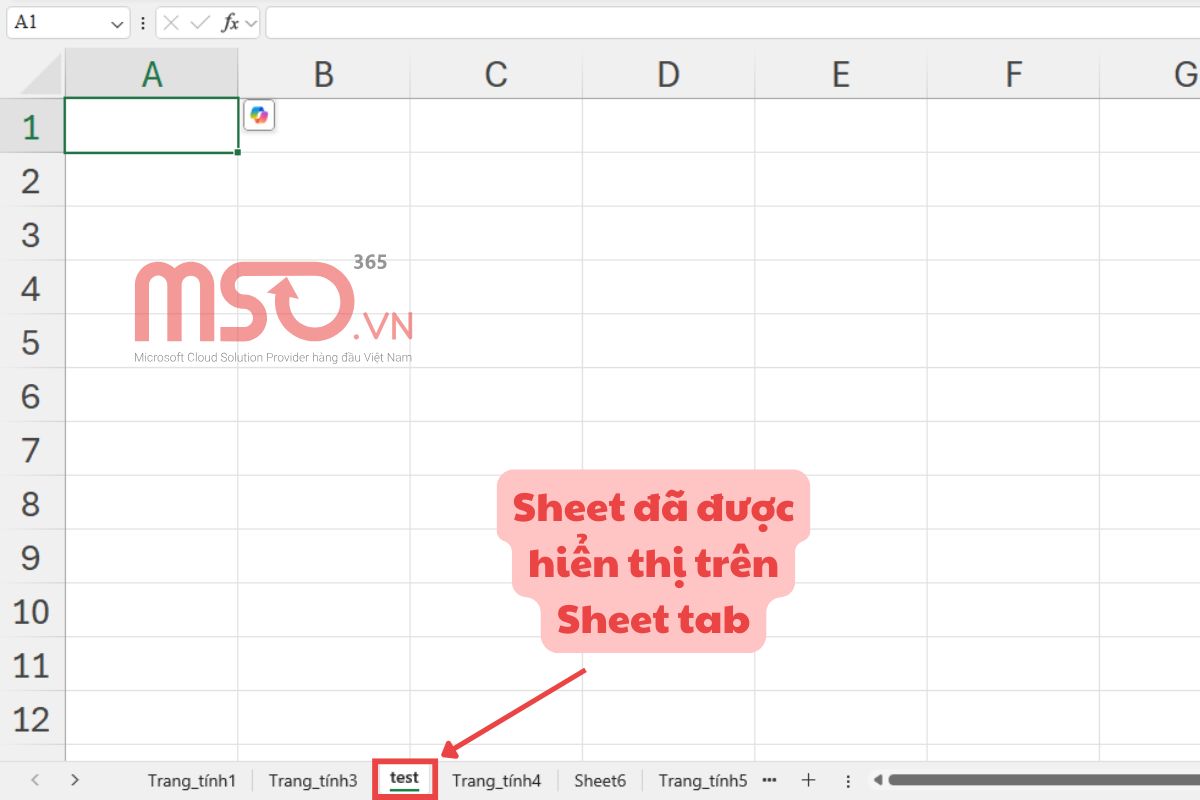Viewport: 1200px width, 800px height.
Task: Select row 2 header
Action: click(x=32, y=180)
